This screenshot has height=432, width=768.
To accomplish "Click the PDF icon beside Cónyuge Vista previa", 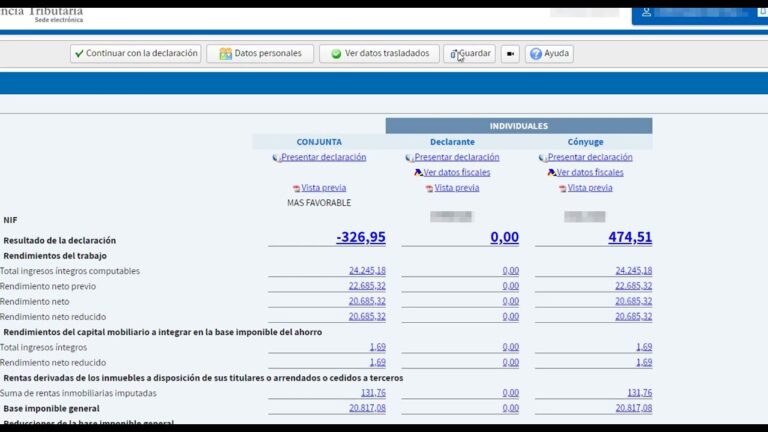I will click(x=562, y=189).
